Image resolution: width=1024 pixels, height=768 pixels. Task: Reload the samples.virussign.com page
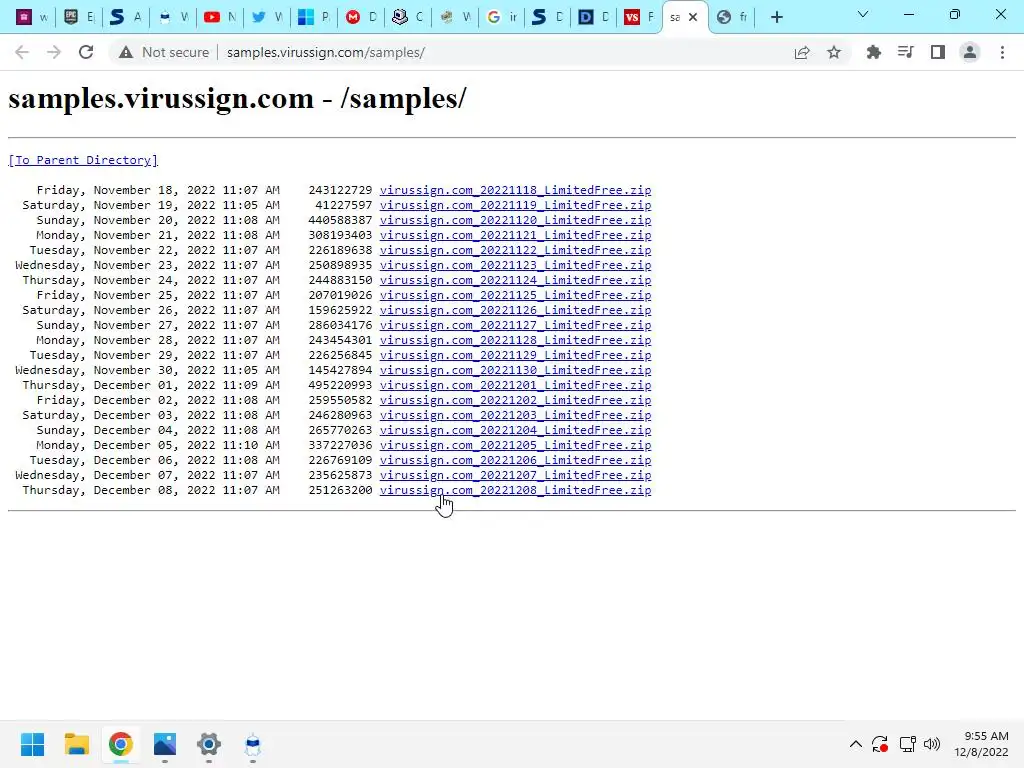tap(86, 52)
